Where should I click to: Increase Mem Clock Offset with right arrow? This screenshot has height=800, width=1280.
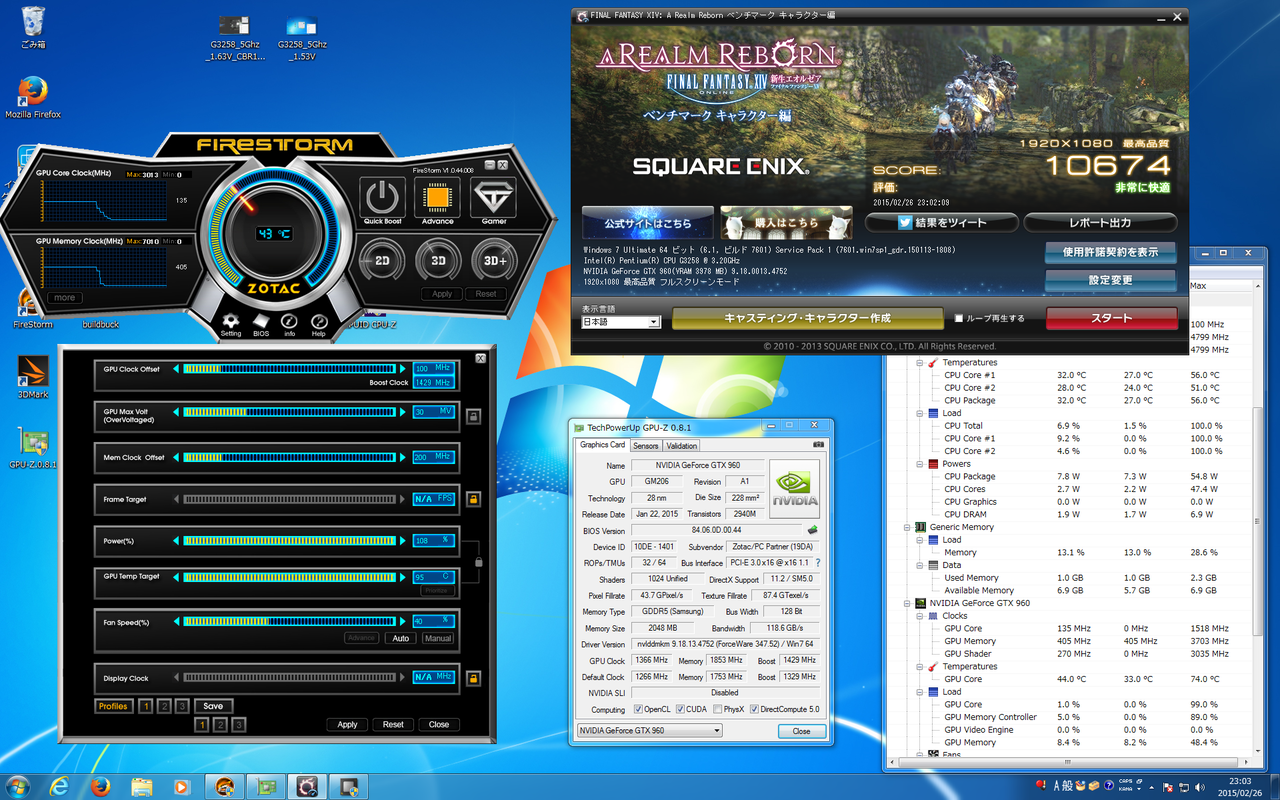[404, 457]
